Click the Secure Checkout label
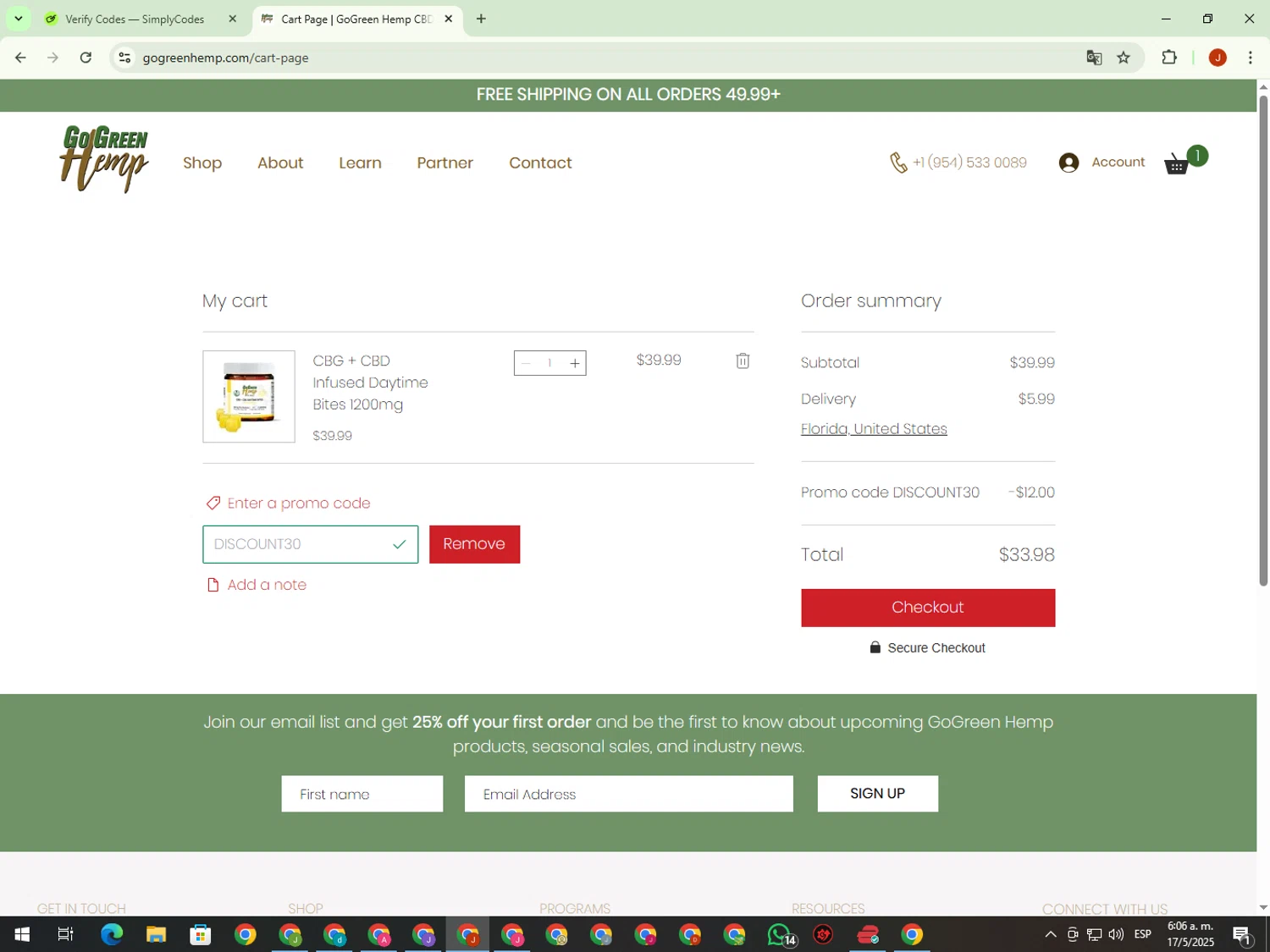The height and width of the screenshot is (952, 1270). tap(936, 647)
